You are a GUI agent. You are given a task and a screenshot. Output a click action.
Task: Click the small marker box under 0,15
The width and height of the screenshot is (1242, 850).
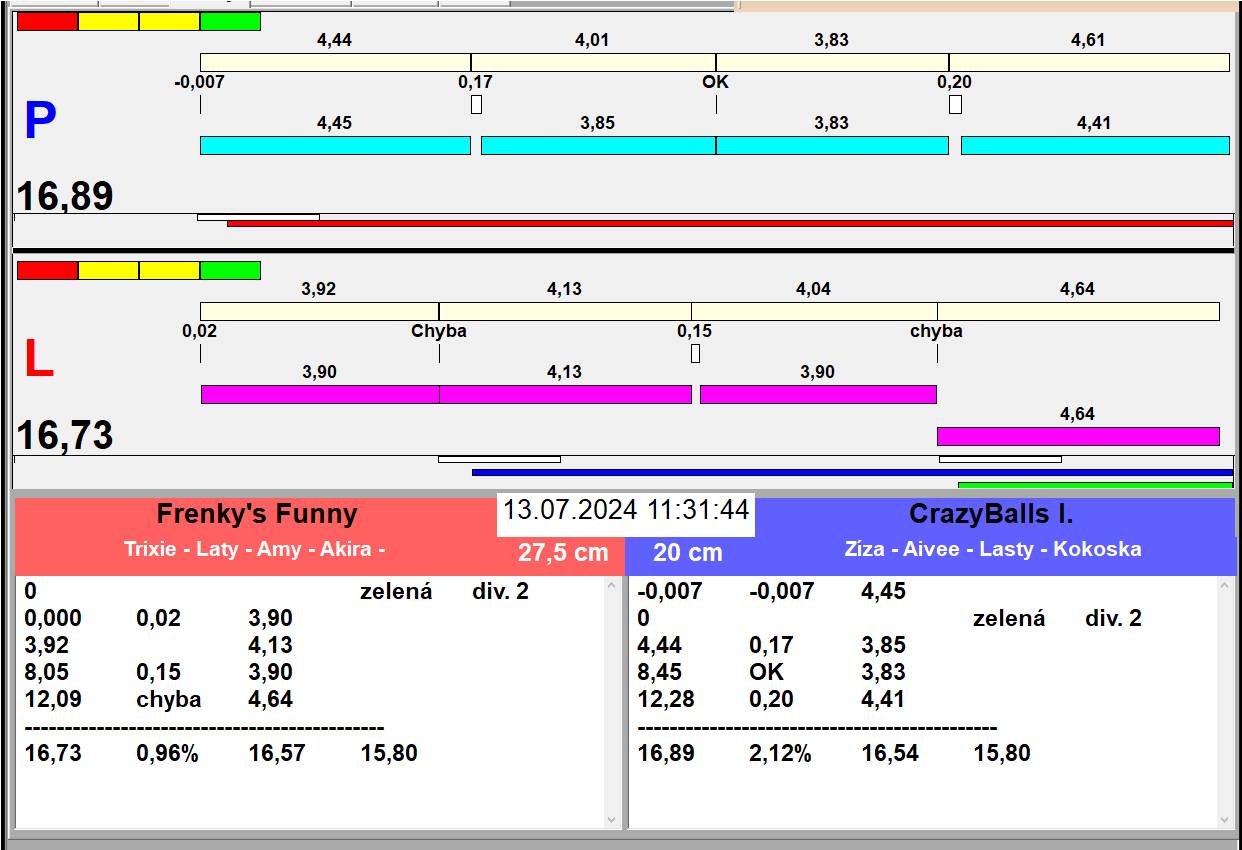pos(695,353)
